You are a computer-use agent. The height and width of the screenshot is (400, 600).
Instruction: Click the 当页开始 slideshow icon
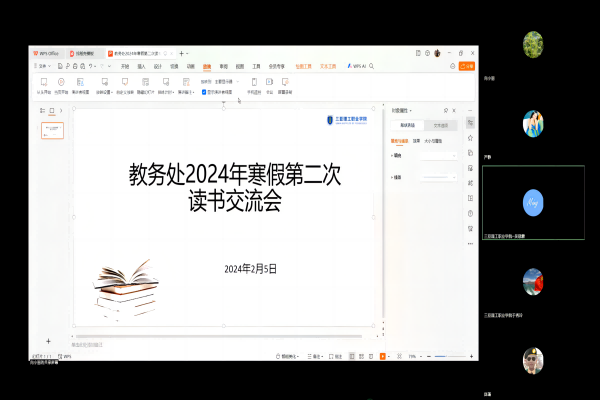[x=61, y=81]
